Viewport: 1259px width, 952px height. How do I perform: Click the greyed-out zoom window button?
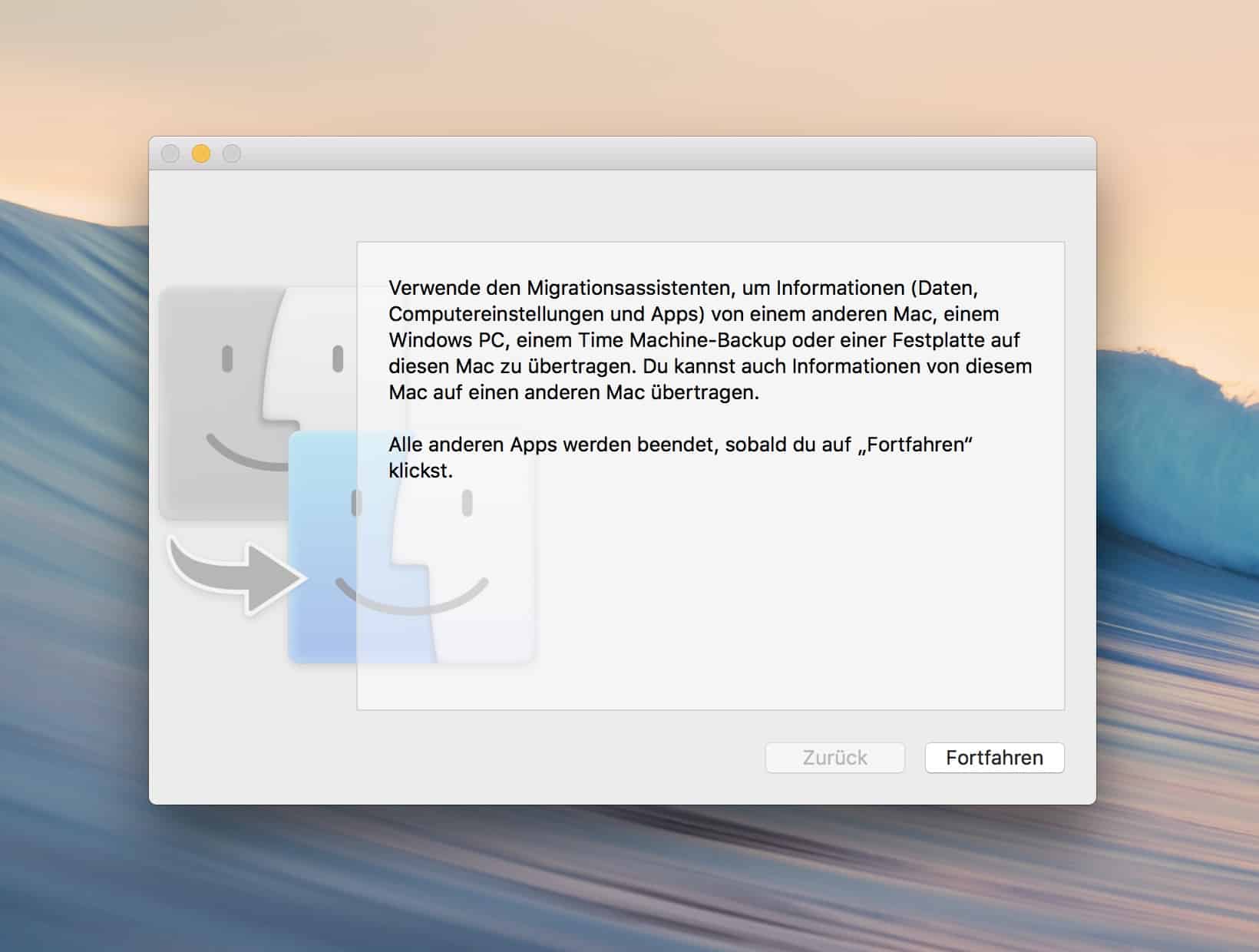[232, 154]
